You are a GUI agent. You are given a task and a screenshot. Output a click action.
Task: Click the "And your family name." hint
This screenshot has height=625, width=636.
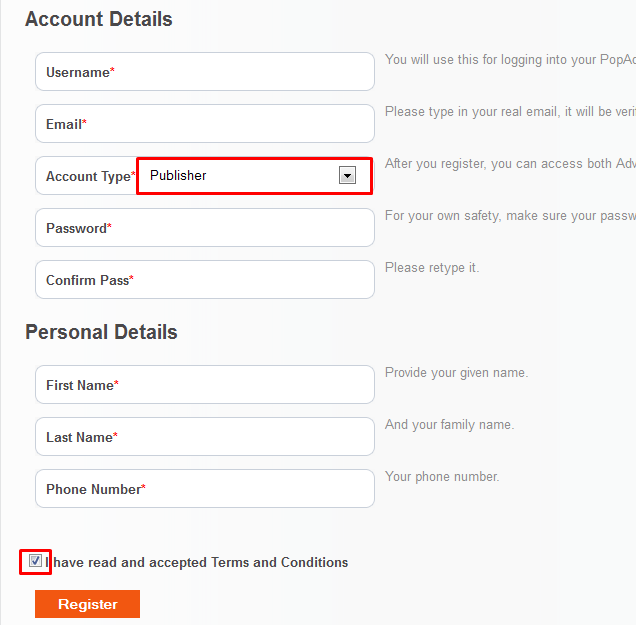click(x=449, y=424)
